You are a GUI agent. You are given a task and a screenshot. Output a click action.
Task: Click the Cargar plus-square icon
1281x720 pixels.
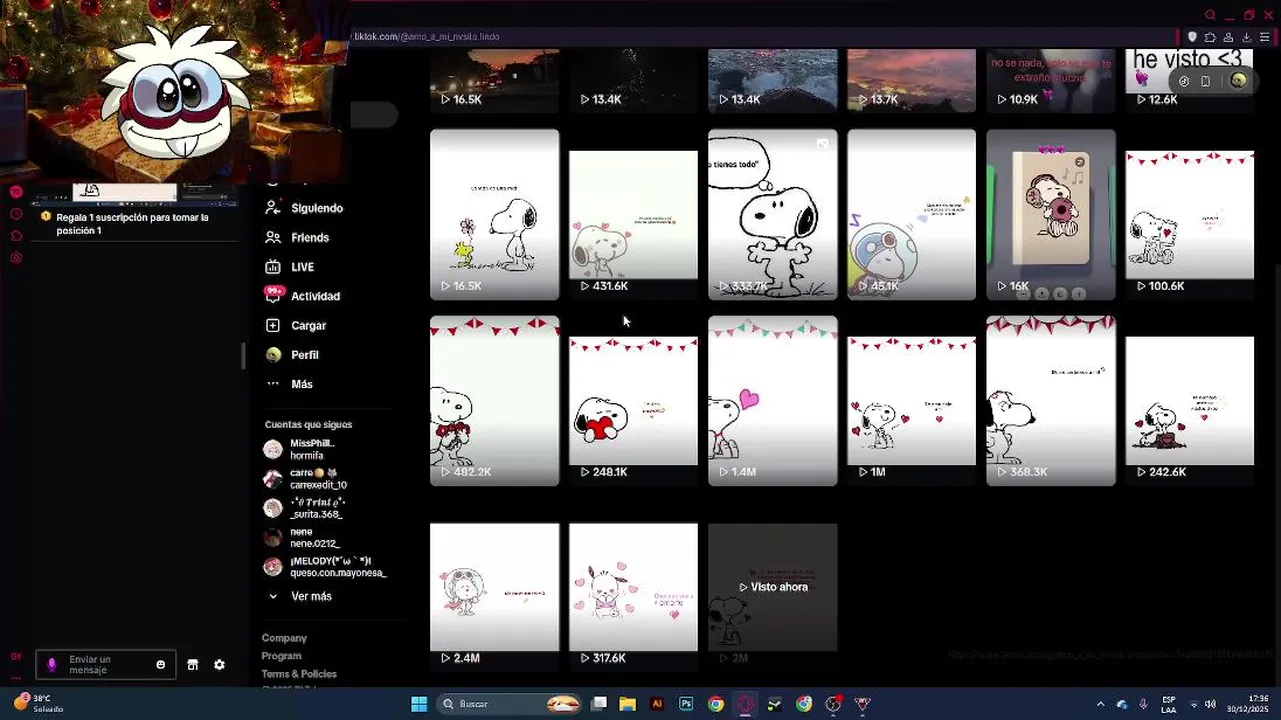pos(272,325)
